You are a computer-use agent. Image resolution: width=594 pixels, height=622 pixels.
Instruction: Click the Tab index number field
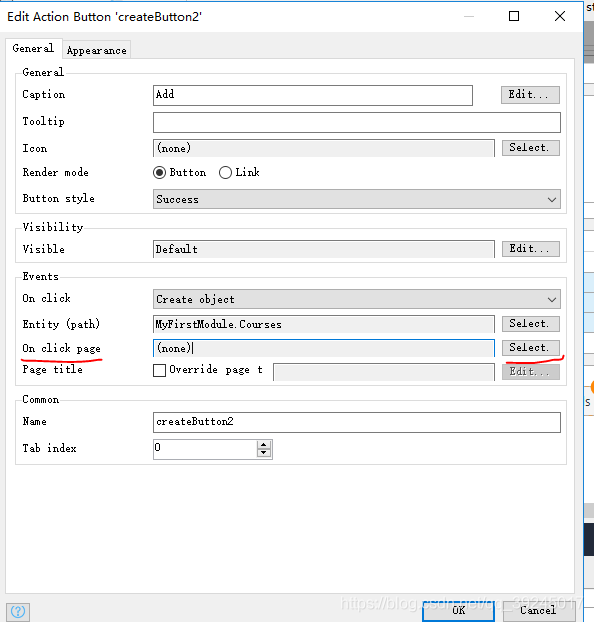pos(205,449)
